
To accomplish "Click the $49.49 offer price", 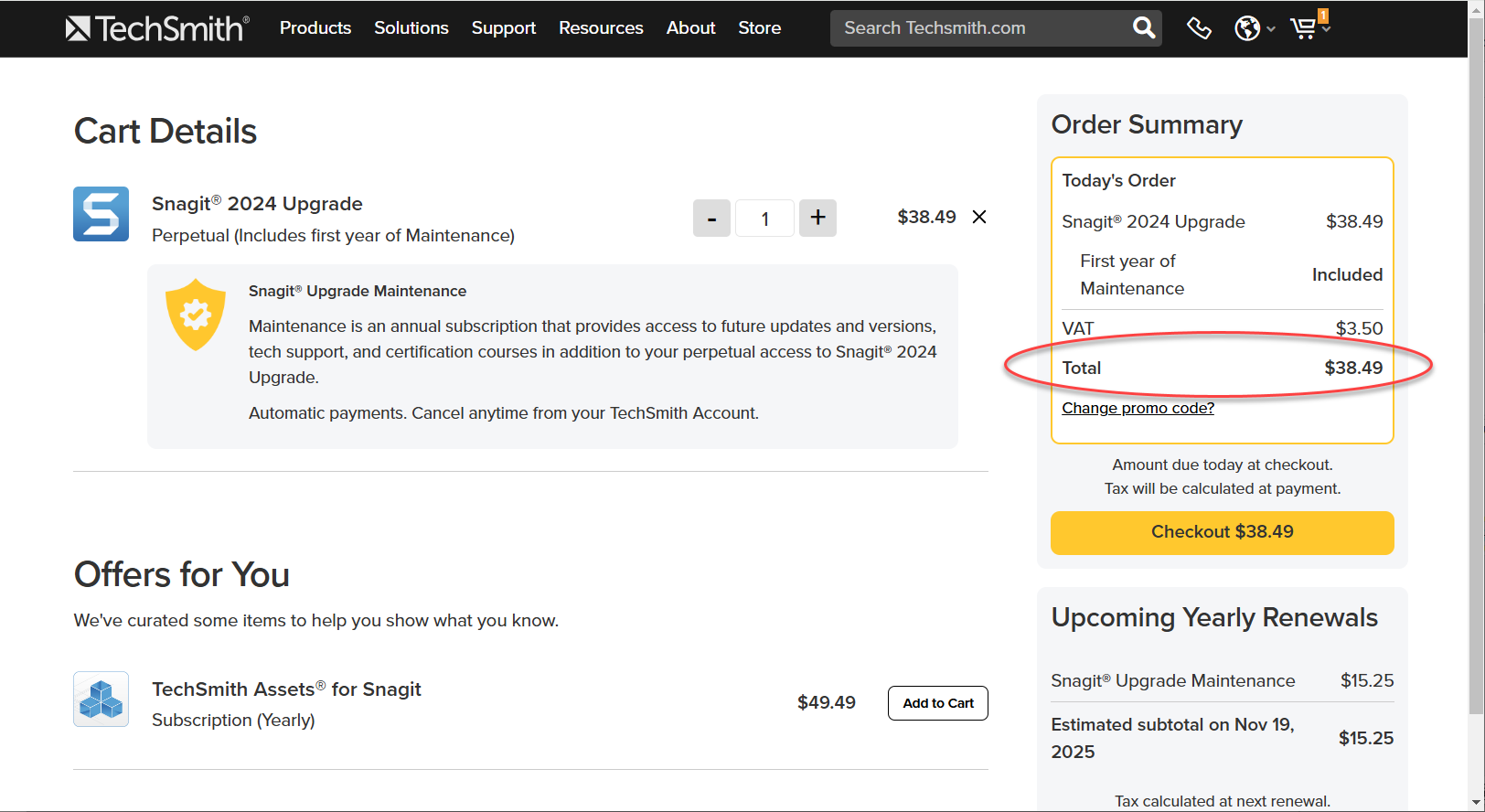I will pos(827,702).
